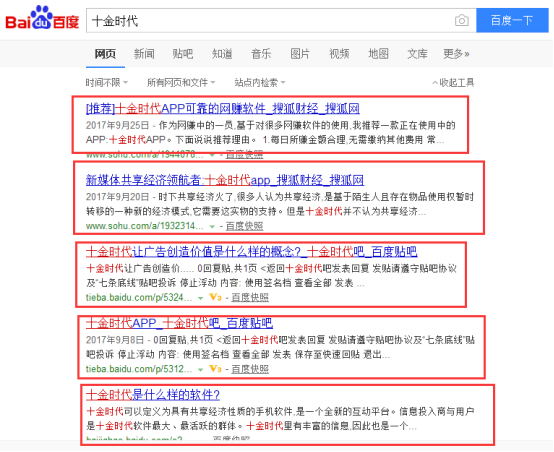The width and height of the screenshot is (554, 452).
Task: Open the 站点内检索 site search dropdown
Action: pos(260,83)
